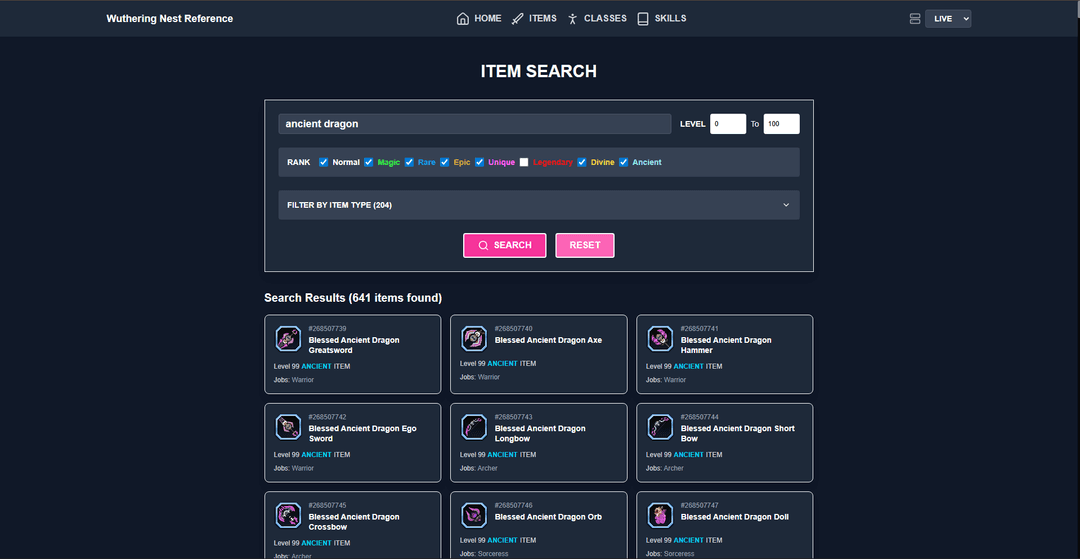Uncheck the Ancient rank checkbox
The image size is (1080, 559).
point(623,162)
